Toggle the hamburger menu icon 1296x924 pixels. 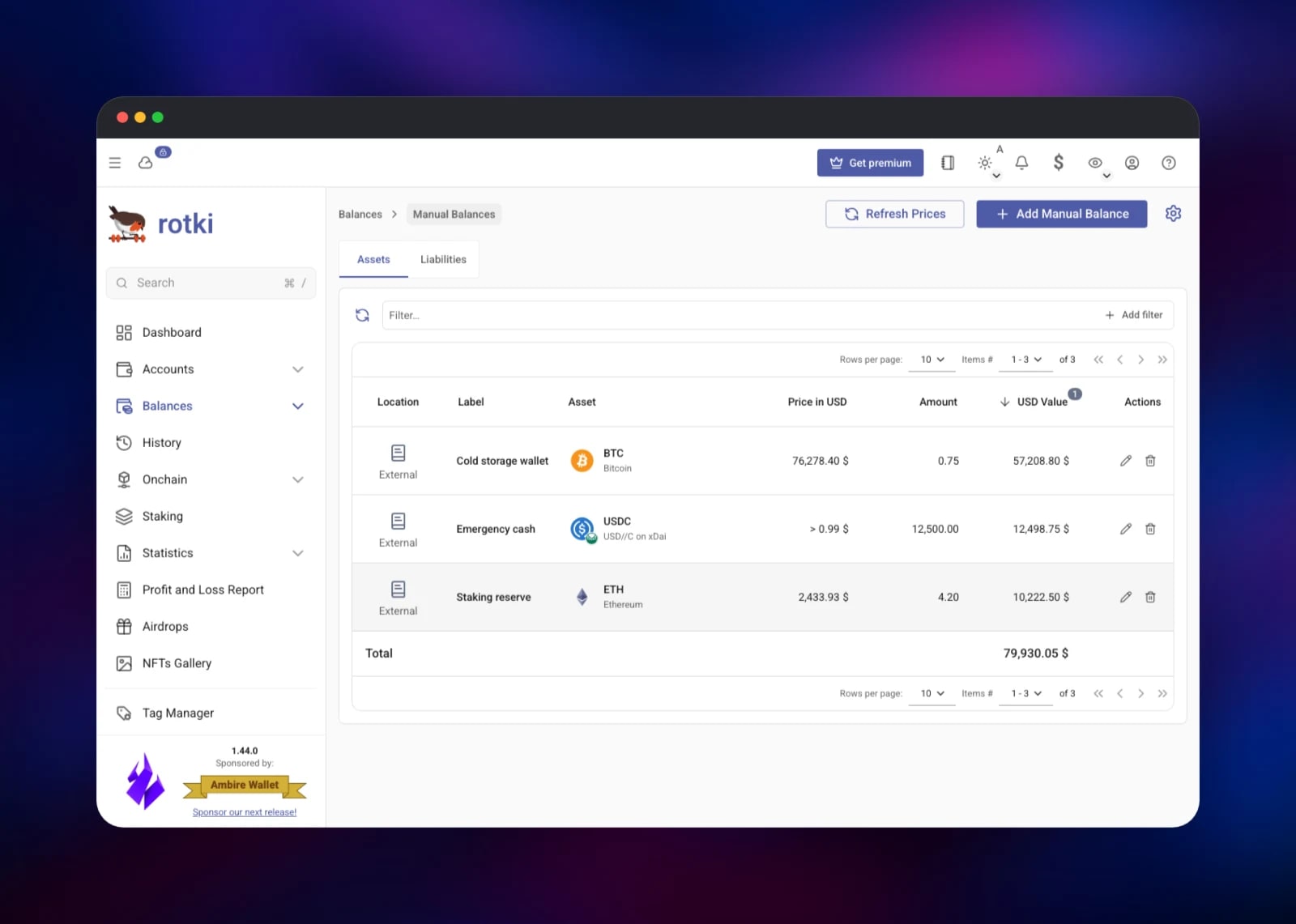tap(115, 163)
